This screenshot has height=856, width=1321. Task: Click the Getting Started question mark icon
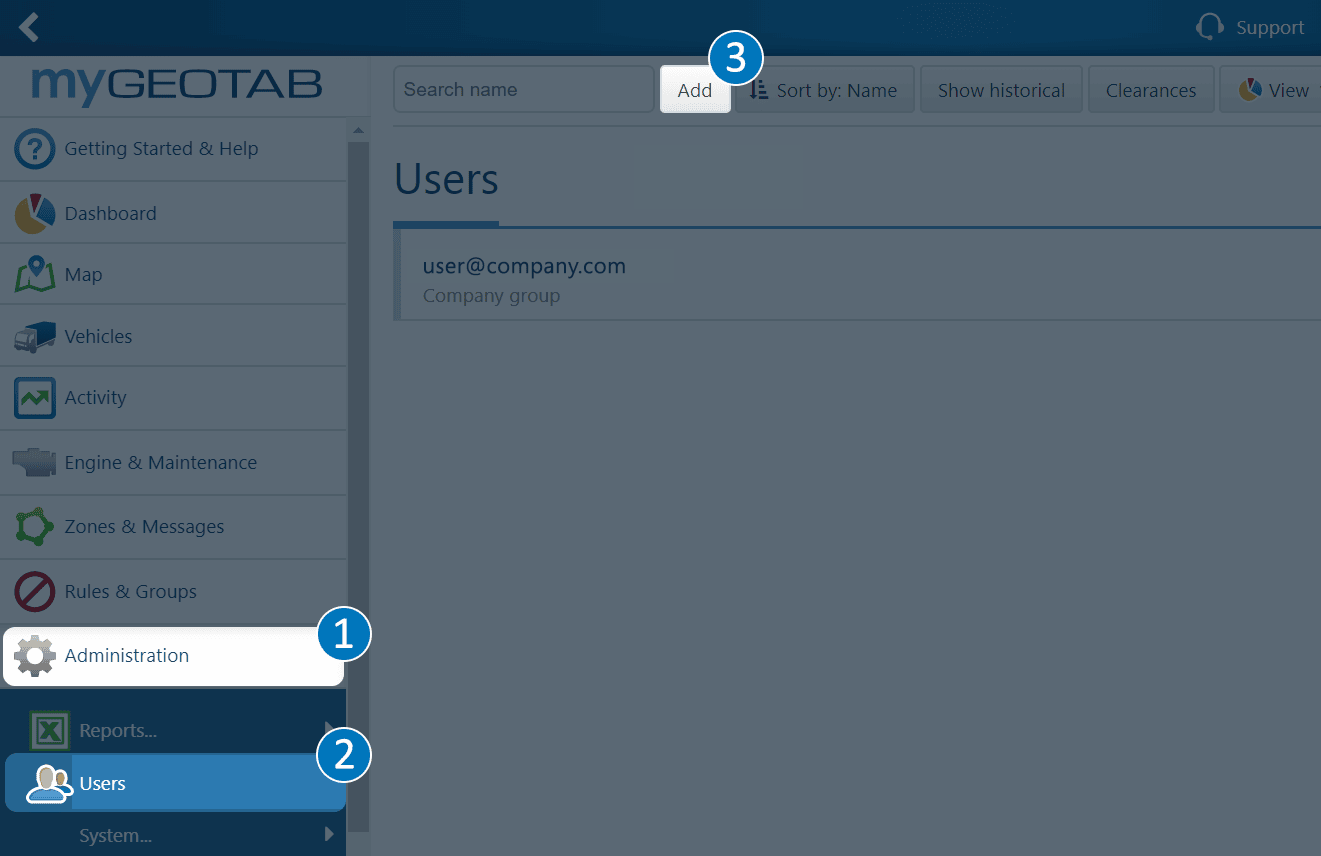pyautogui.click(x=34, y=149)
